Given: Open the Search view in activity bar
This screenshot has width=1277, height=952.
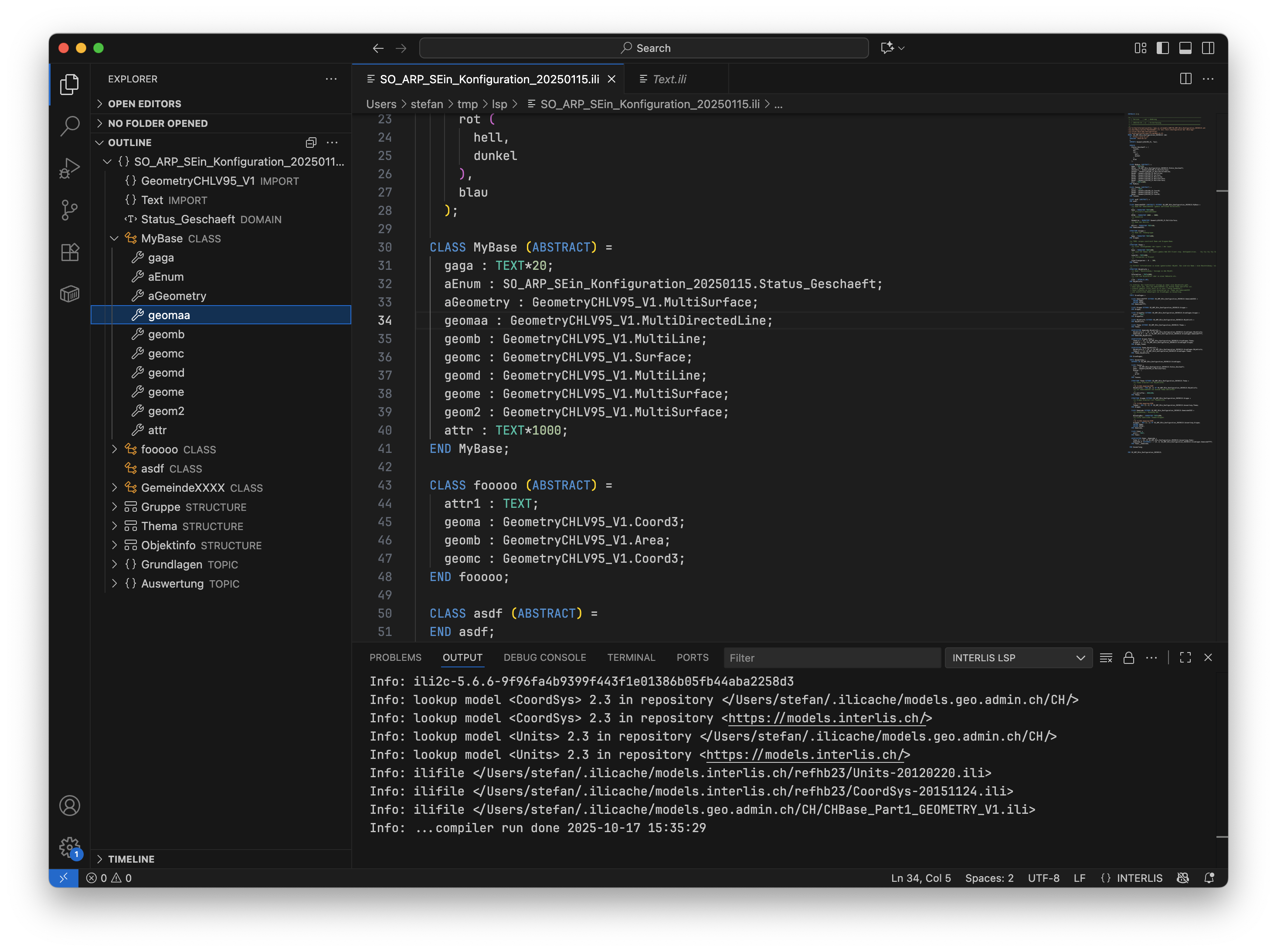Looking at the screenshot, I should pos(70,126).
